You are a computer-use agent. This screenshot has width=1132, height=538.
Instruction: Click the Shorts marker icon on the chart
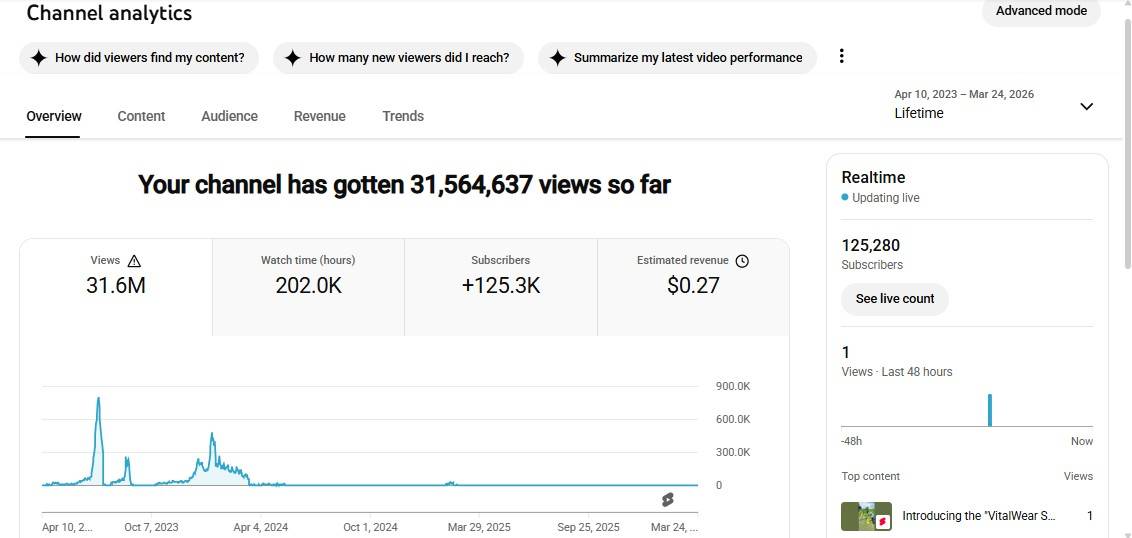coord(667,499)
